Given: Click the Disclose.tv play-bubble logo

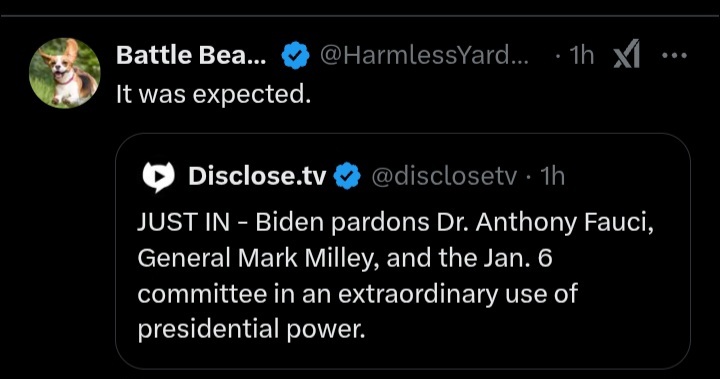Looking at the screenshot, I should point(158,176).
